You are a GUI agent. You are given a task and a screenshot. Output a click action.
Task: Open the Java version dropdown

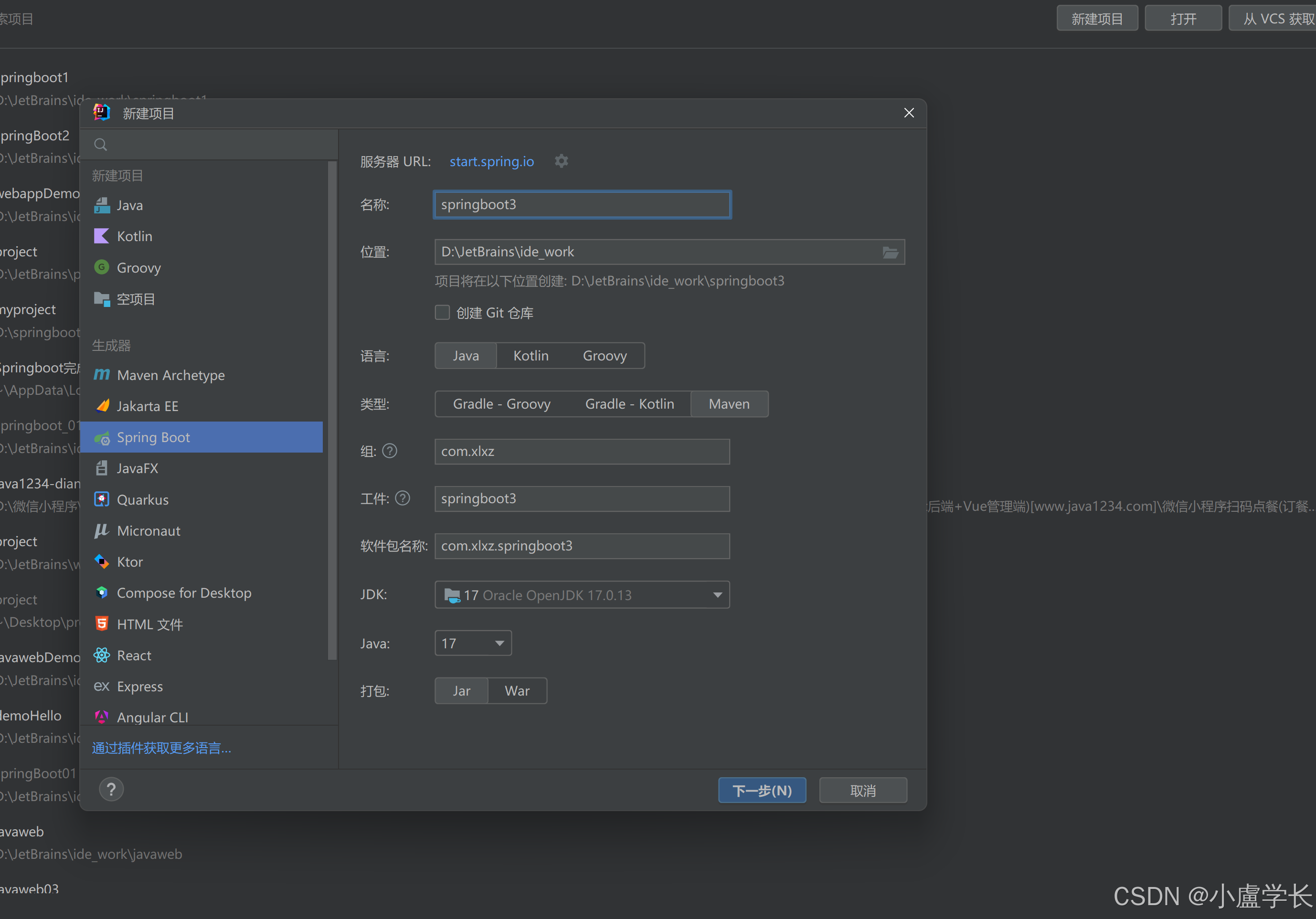(473, 644)
